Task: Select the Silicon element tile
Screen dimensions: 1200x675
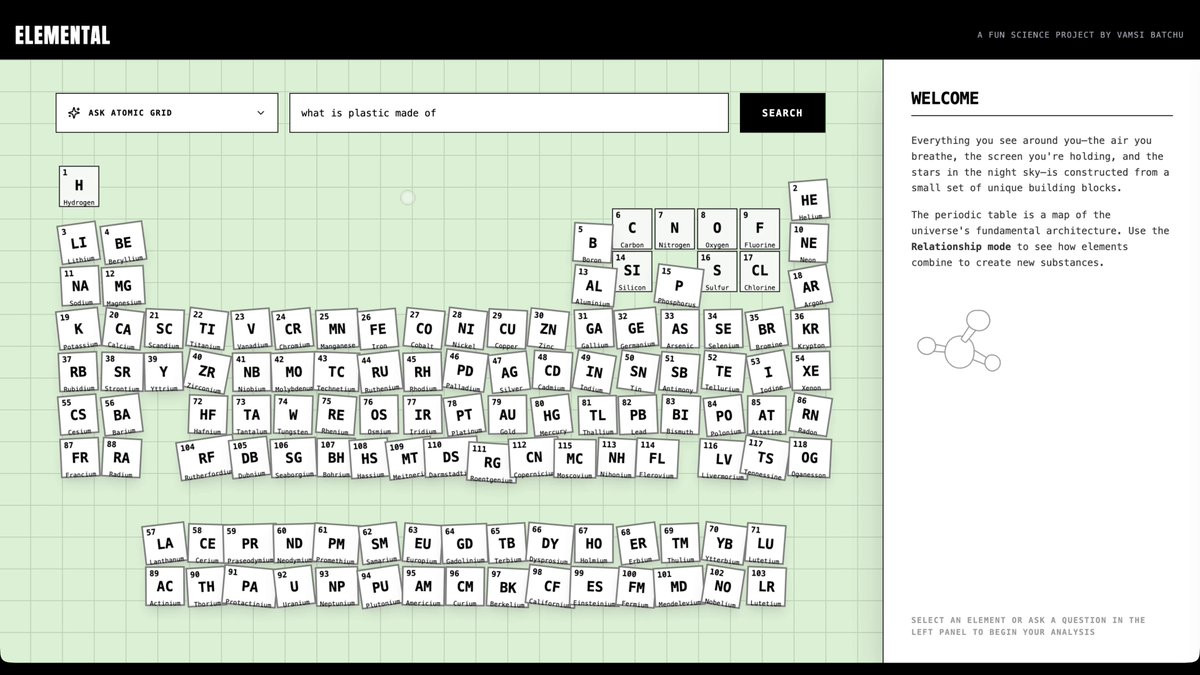Action: (632, 271)
